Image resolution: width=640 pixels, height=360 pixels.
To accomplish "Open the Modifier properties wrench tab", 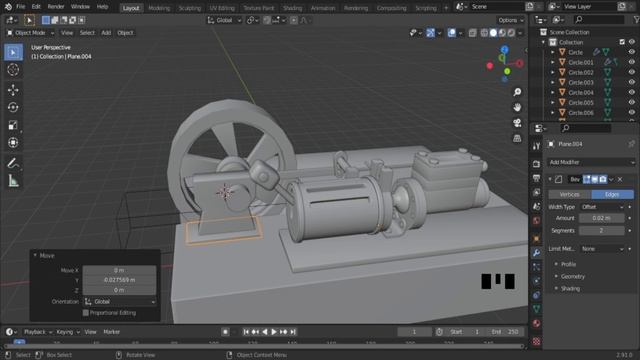I will pyautogui.click(x=536, y=253).
